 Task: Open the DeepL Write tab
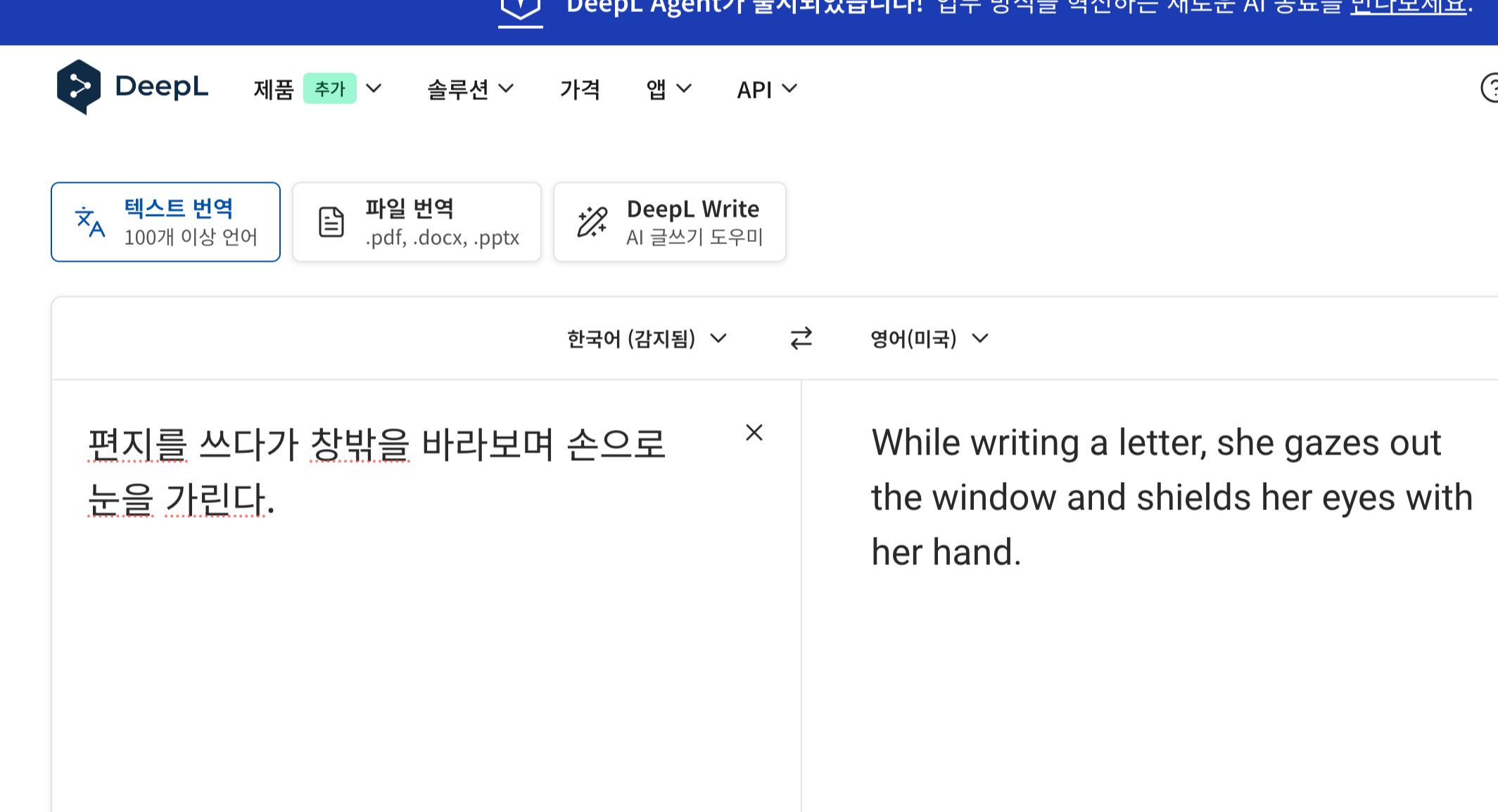click(x=669, y=222)
